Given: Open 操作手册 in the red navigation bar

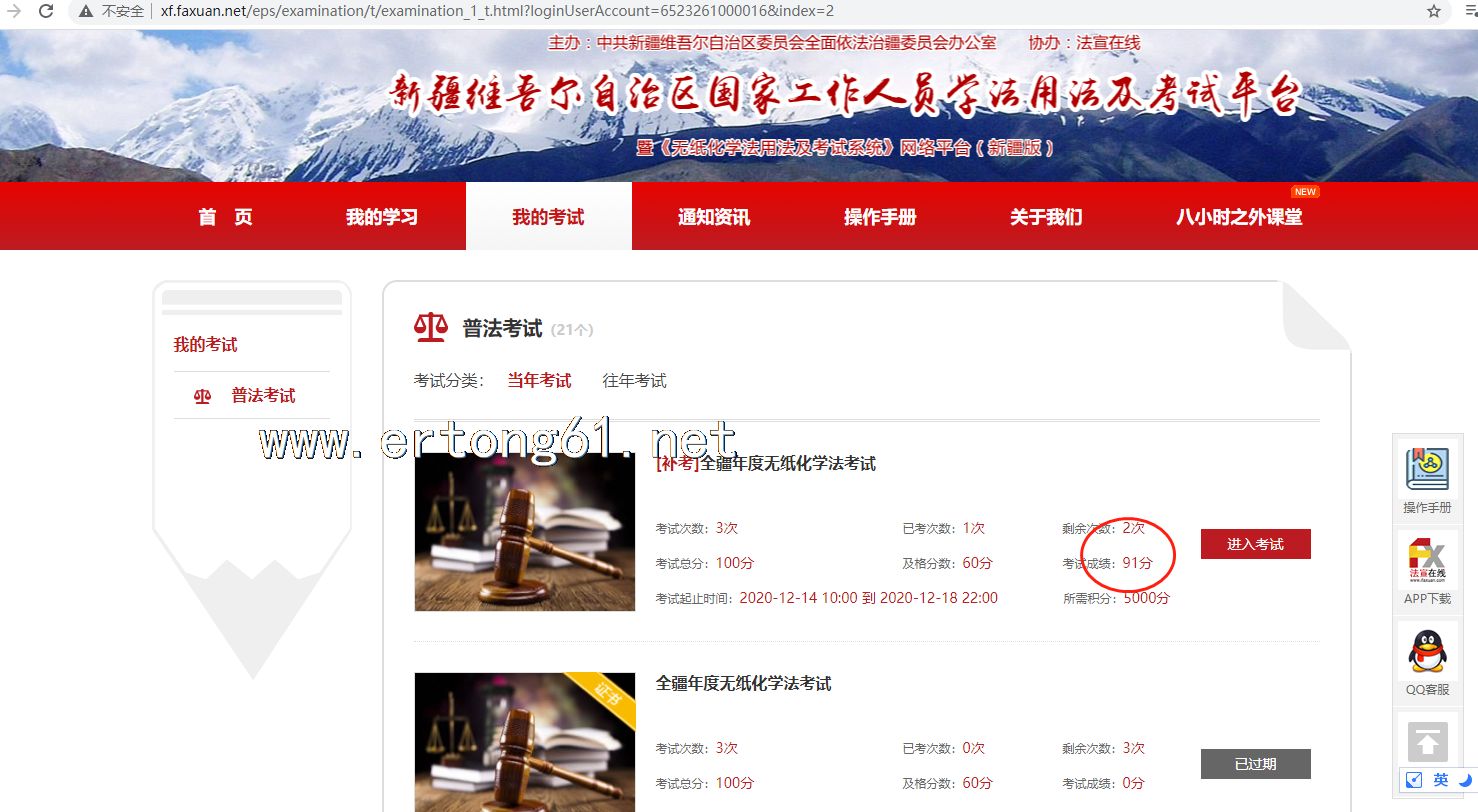Looking at the screenshot, I should 880,217.
